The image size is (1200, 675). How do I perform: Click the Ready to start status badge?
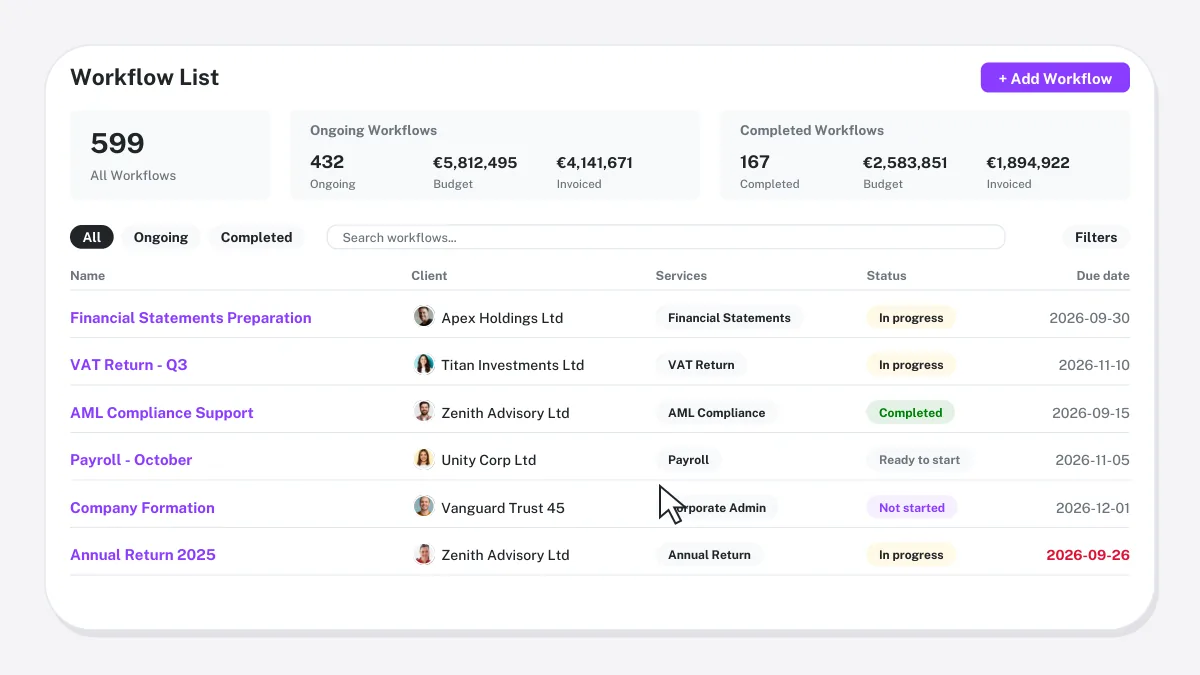pos(919,460)
